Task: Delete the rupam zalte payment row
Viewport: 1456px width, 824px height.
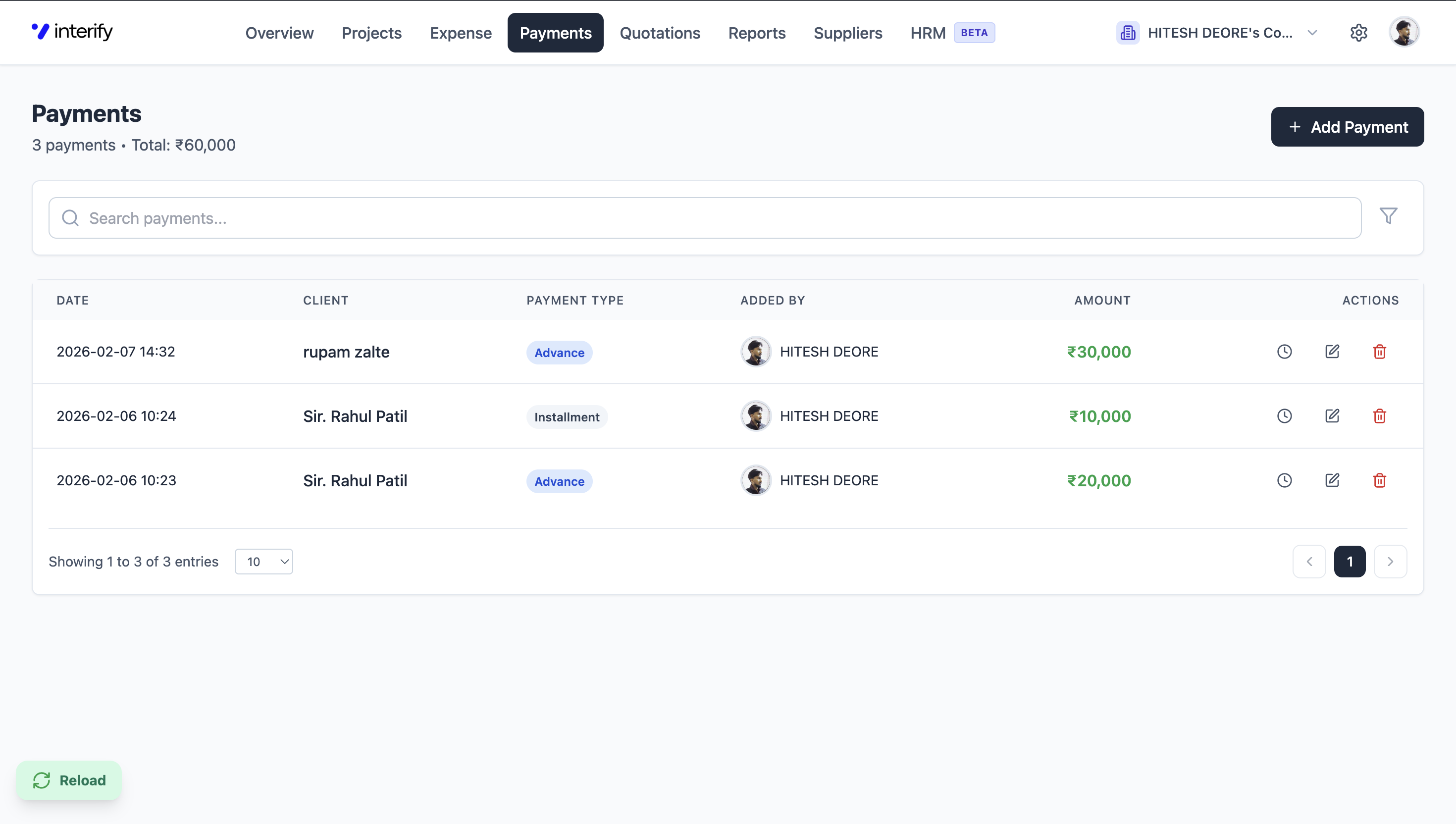Action: coord(1379,352)
